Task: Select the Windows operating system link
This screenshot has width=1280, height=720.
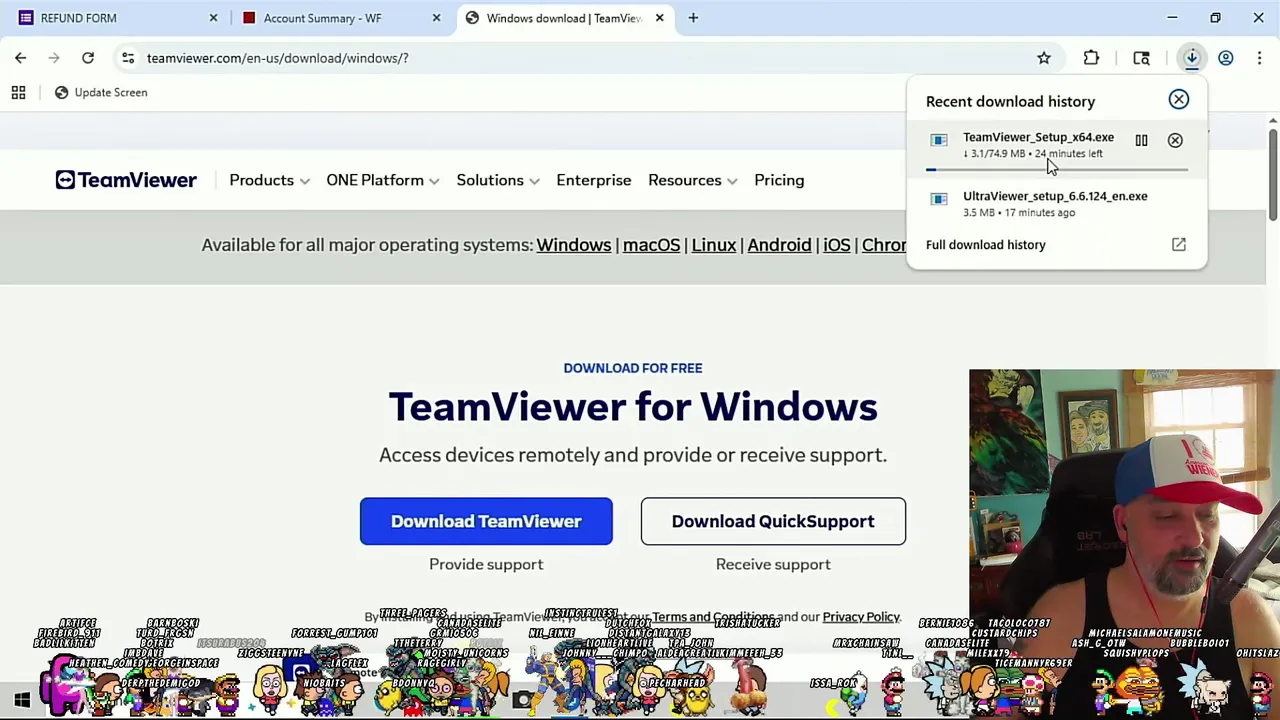Action: click(x=573, y=245)
